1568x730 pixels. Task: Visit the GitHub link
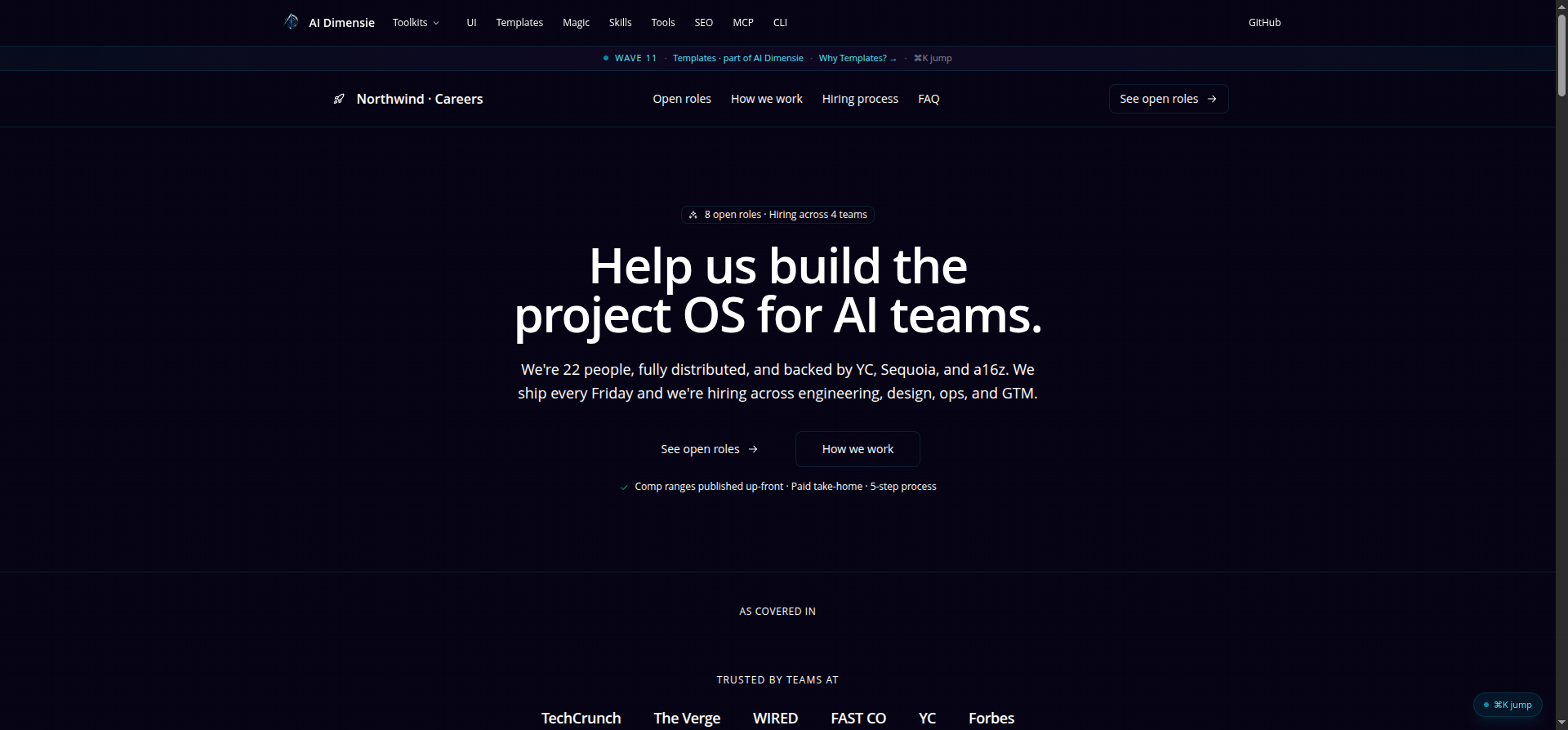[x=1264, y=22]
